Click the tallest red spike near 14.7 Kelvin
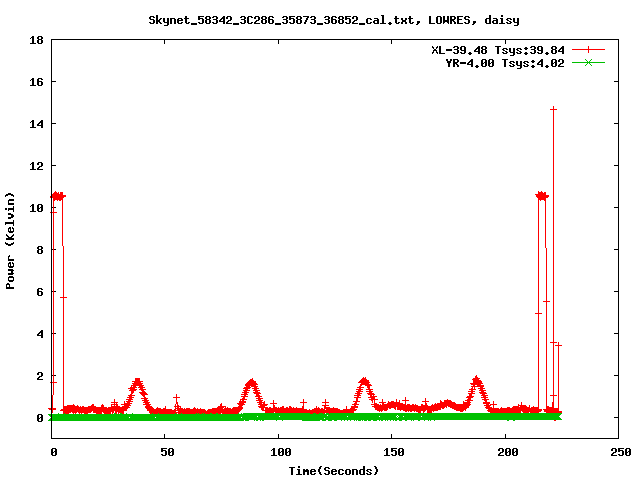Image resolution: width=640 pixels, height=480 pixels. click(x=553, y=109)
